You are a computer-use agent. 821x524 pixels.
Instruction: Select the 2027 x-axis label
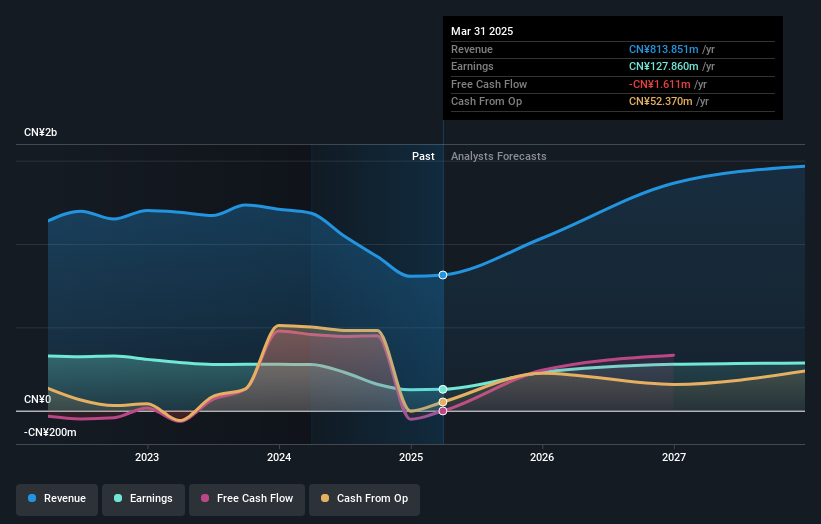point(674,457)
